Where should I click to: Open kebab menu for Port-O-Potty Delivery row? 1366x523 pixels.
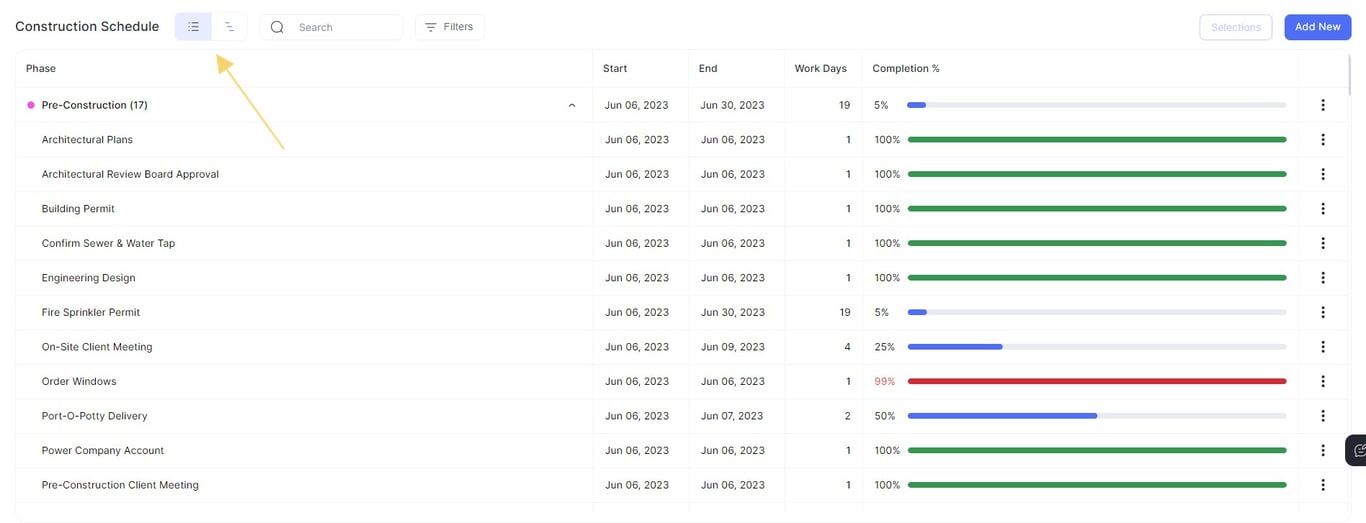click(1322, 416)
